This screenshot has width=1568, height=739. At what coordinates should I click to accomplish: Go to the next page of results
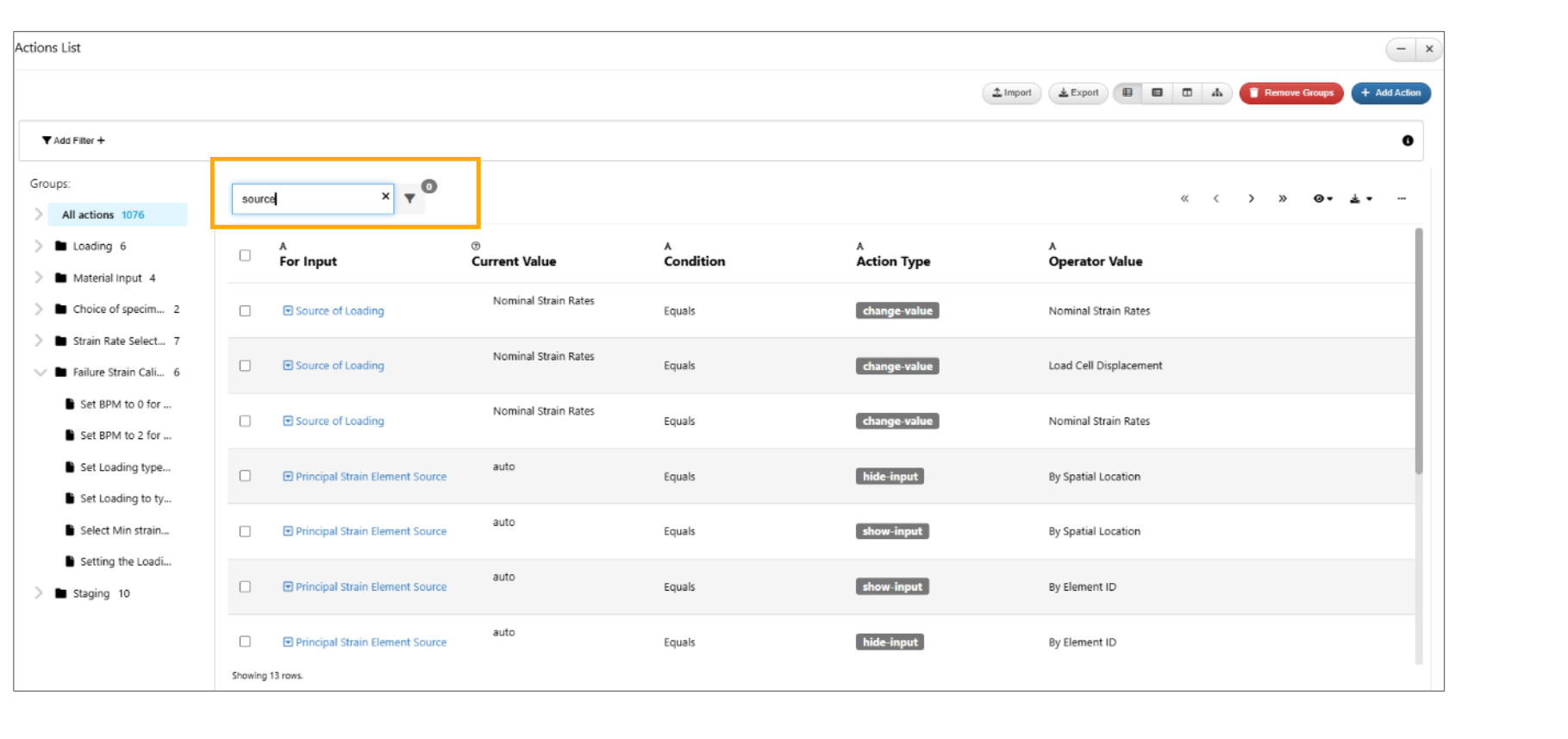click(x=1251, y=199)
